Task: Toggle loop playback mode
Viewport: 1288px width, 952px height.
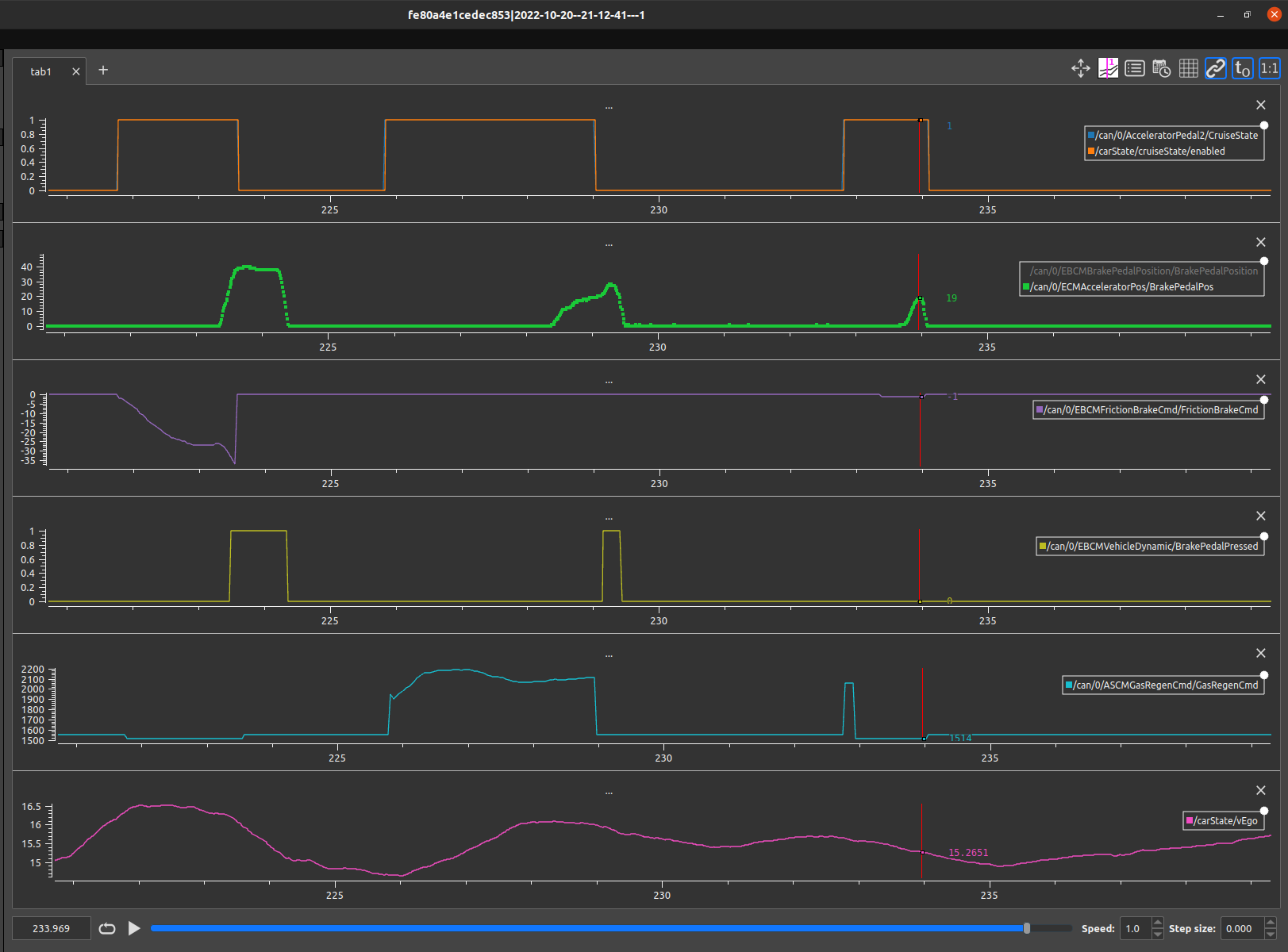Action: click(107, 927)
